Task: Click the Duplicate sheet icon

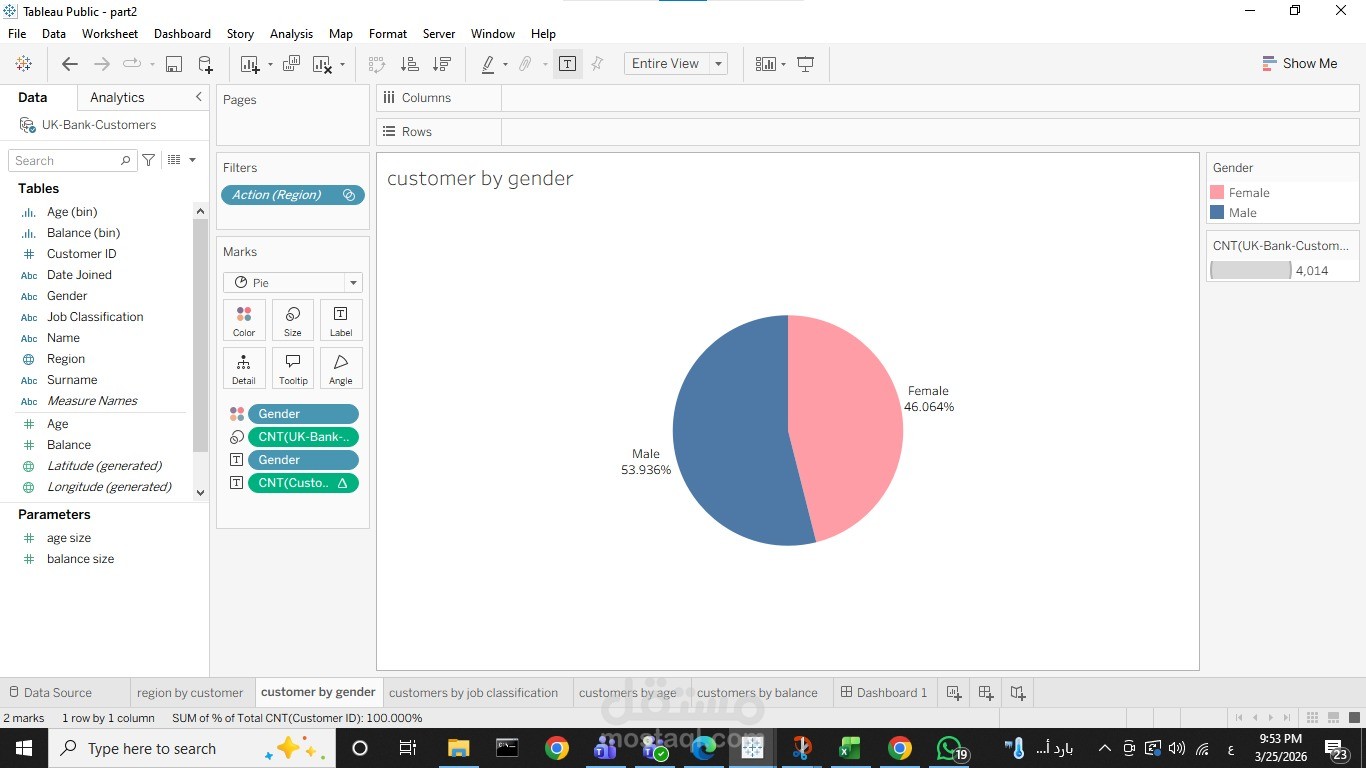Action: [291, 64]
